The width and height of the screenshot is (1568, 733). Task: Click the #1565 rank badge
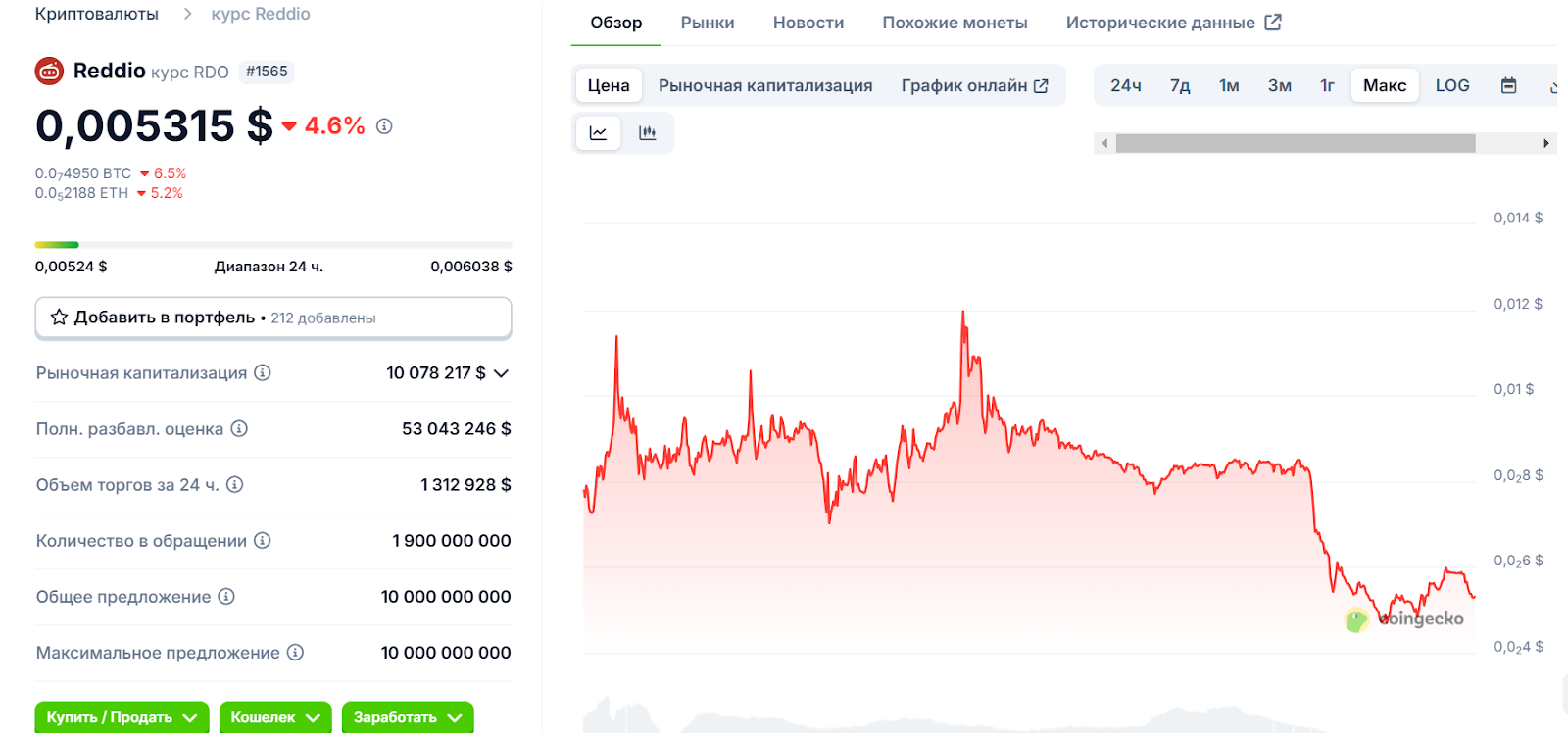(267, 72)
